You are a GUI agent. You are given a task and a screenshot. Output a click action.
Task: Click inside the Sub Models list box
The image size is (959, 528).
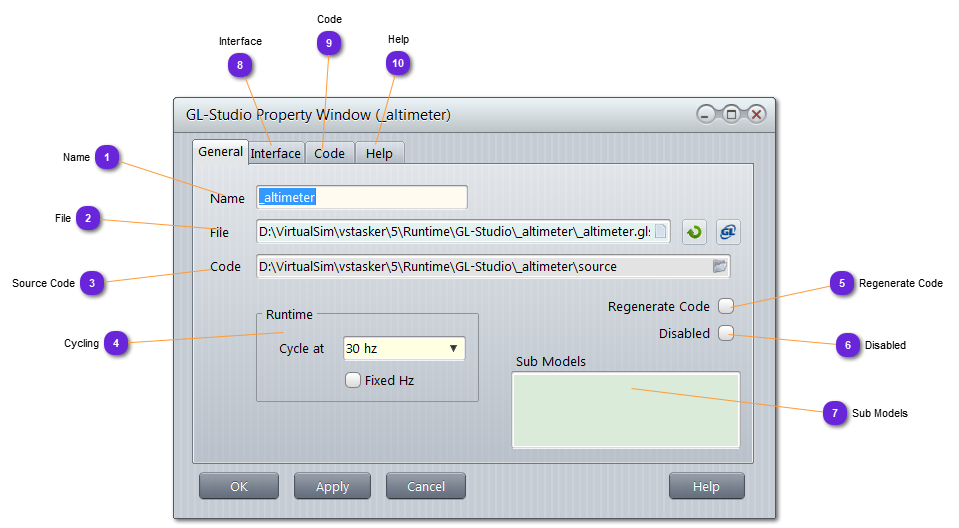click(x=625, y=410)
